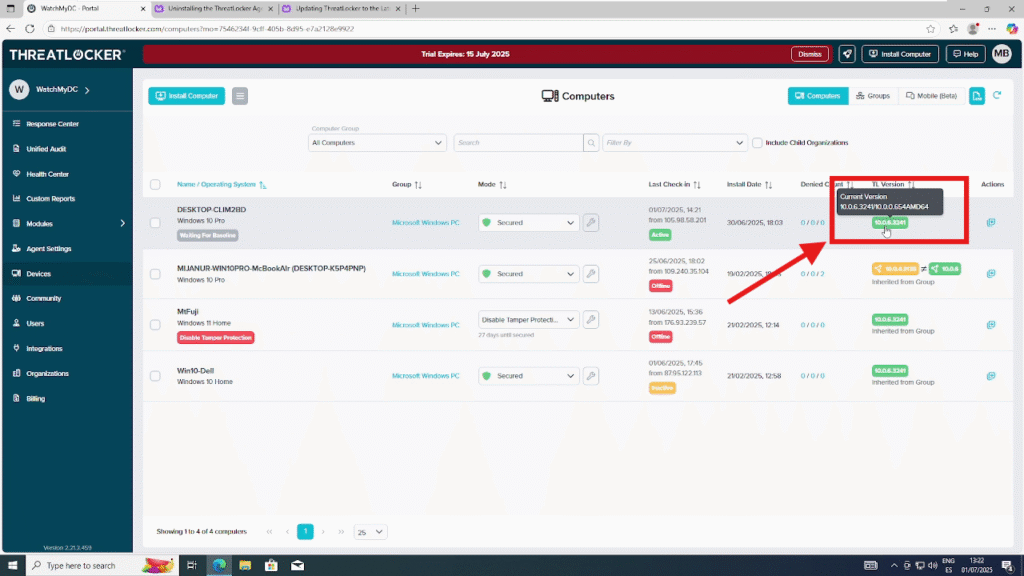Enable Include Child Organizations checkbox
1024x576 pixels.
[757, 142]
